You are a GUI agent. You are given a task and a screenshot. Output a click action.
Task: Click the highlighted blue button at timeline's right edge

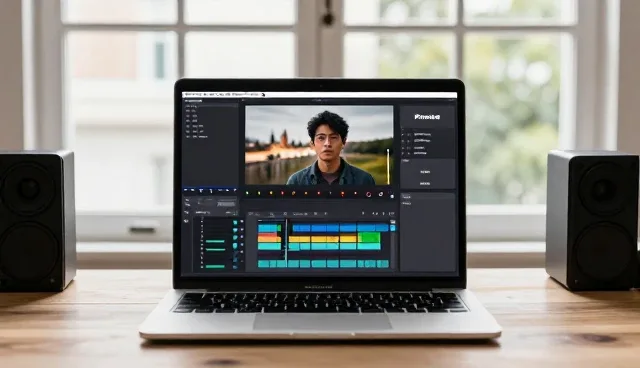(393, 228)
